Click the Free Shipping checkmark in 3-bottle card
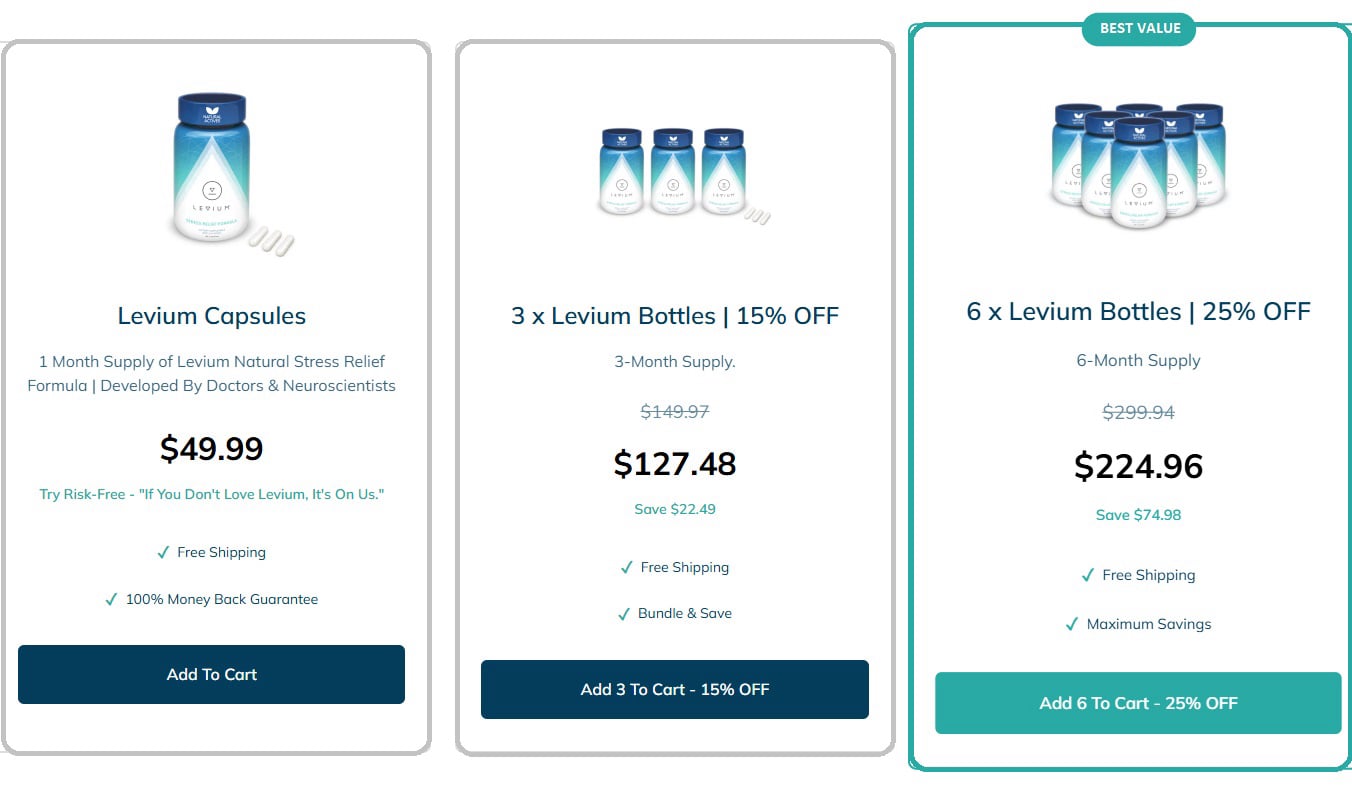 pyautogui.click(x=627, y=568)
